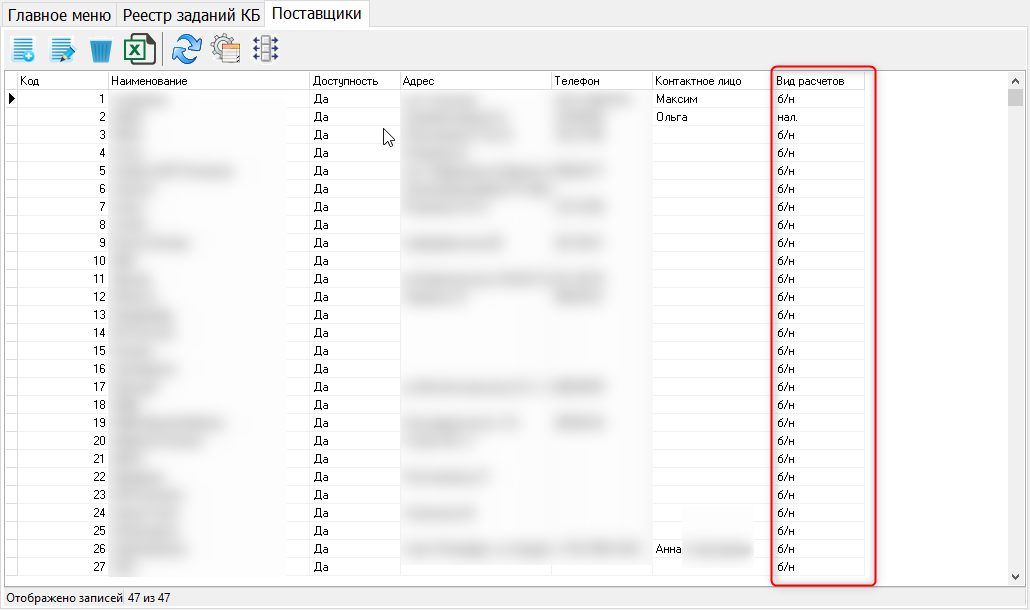Switch to the Главное меню tab
Screen dimensions: 1030x610
point(59,15)
